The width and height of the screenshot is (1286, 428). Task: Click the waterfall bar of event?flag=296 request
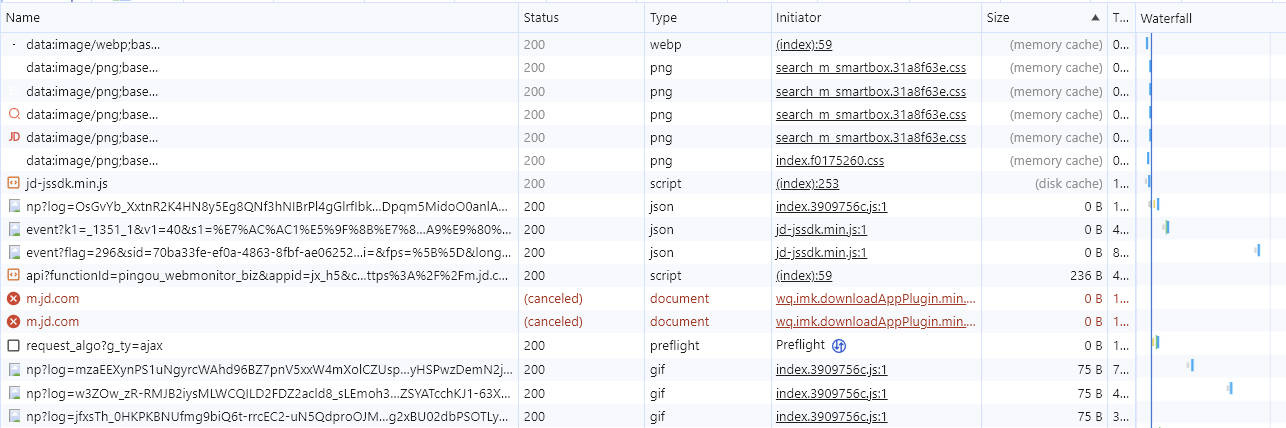[x=1257, y=250]
